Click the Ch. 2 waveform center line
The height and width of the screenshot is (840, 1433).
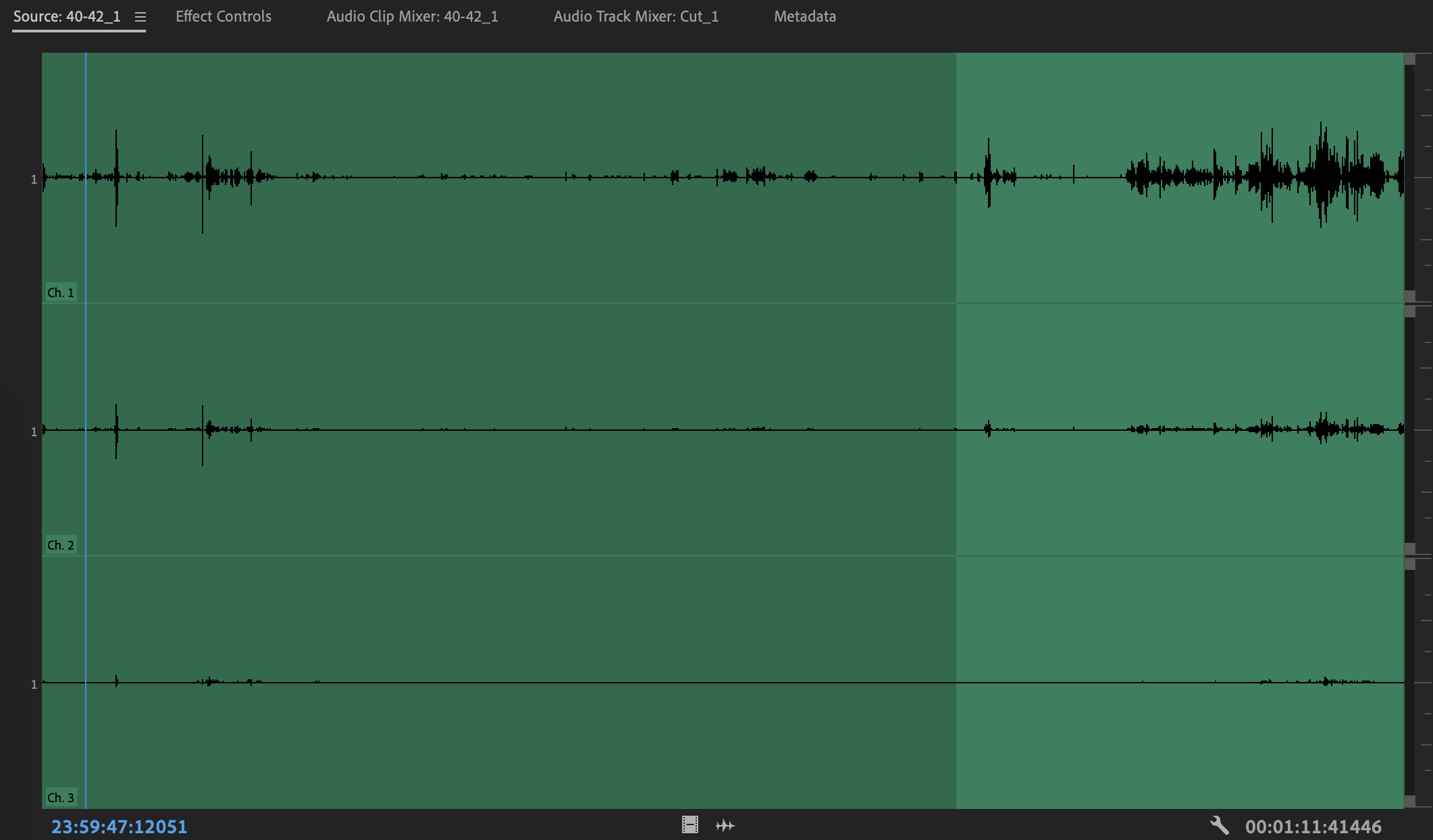click(x=540, y=430)
